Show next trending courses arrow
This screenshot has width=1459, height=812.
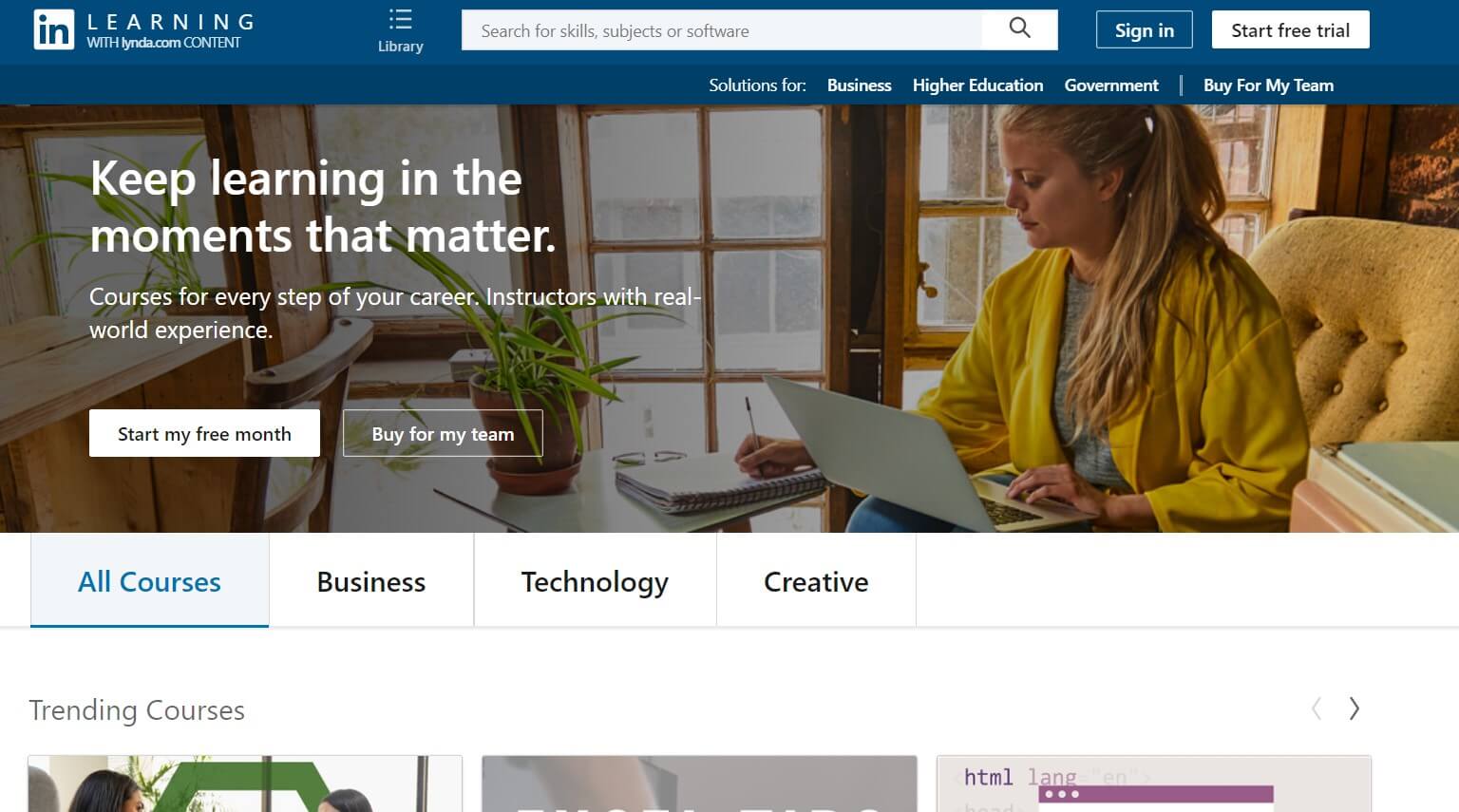1355,708
